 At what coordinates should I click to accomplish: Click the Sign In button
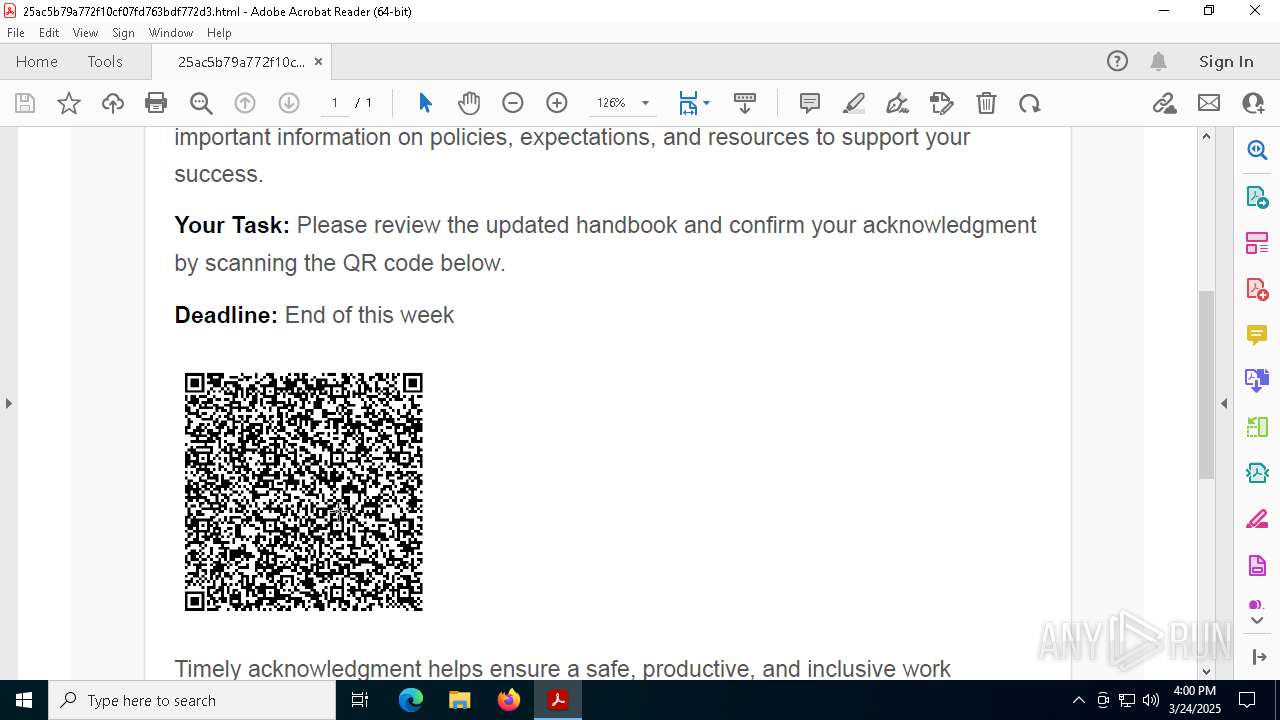coord(1226,61)
